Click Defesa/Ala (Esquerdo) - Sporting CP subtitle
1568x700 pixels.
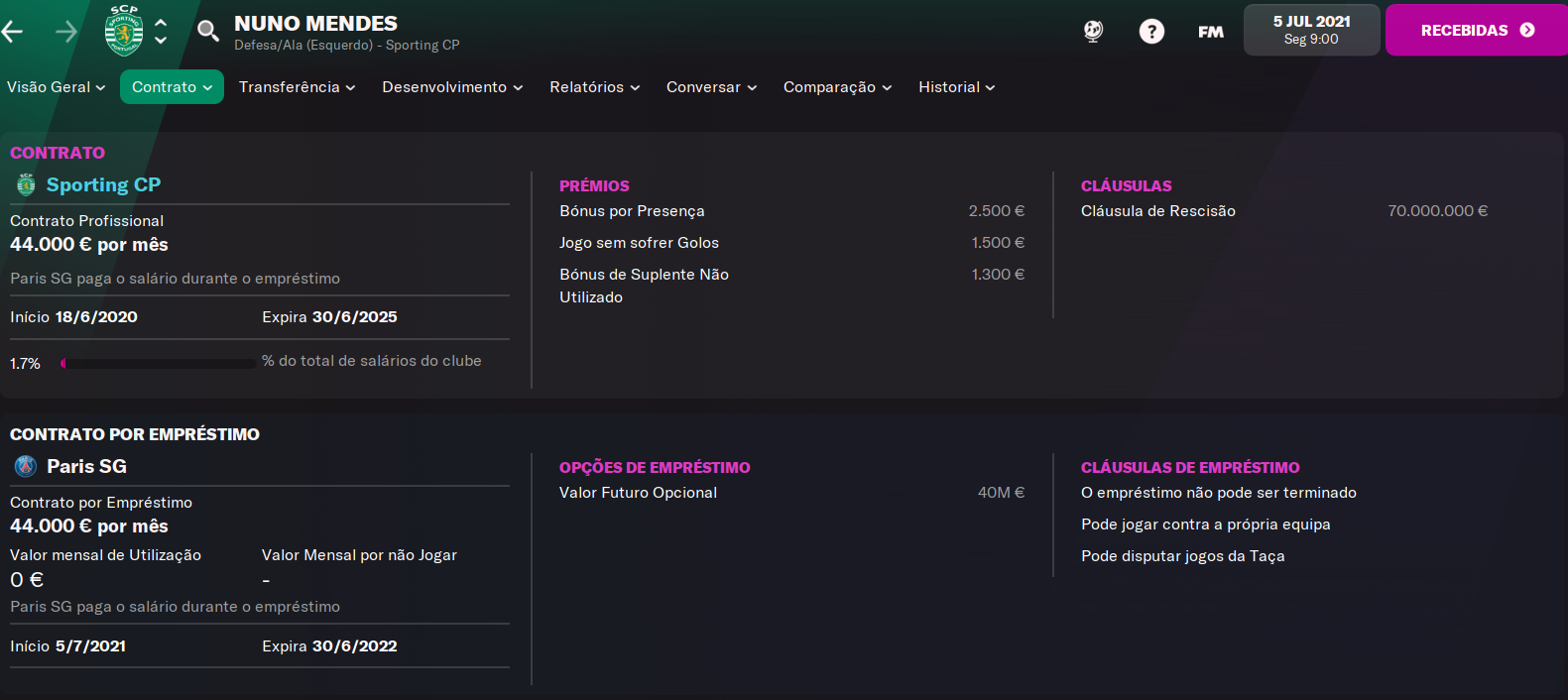click(347, 46)
